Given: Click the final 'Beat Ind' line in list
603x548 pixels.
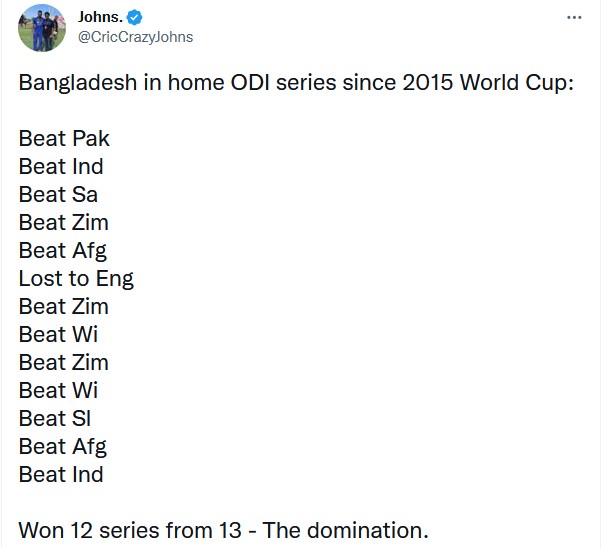Looking at the screenshot, I should (x=61, y=475).
